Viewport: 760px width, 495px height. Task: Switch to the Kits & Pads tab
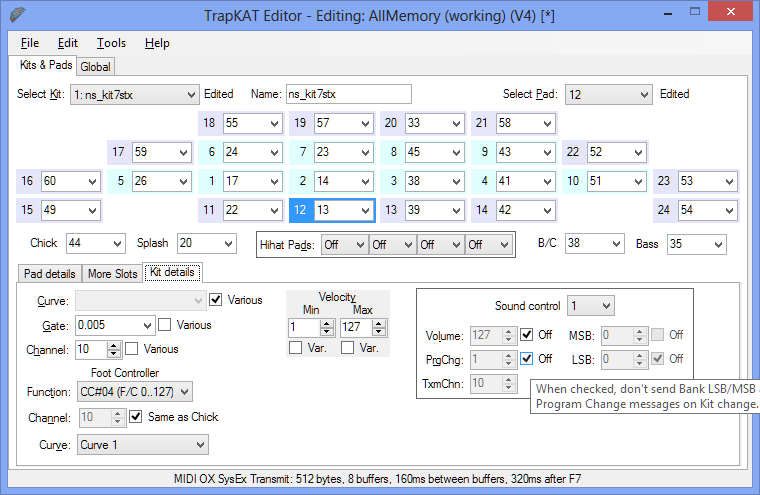(x=46, y=65)
